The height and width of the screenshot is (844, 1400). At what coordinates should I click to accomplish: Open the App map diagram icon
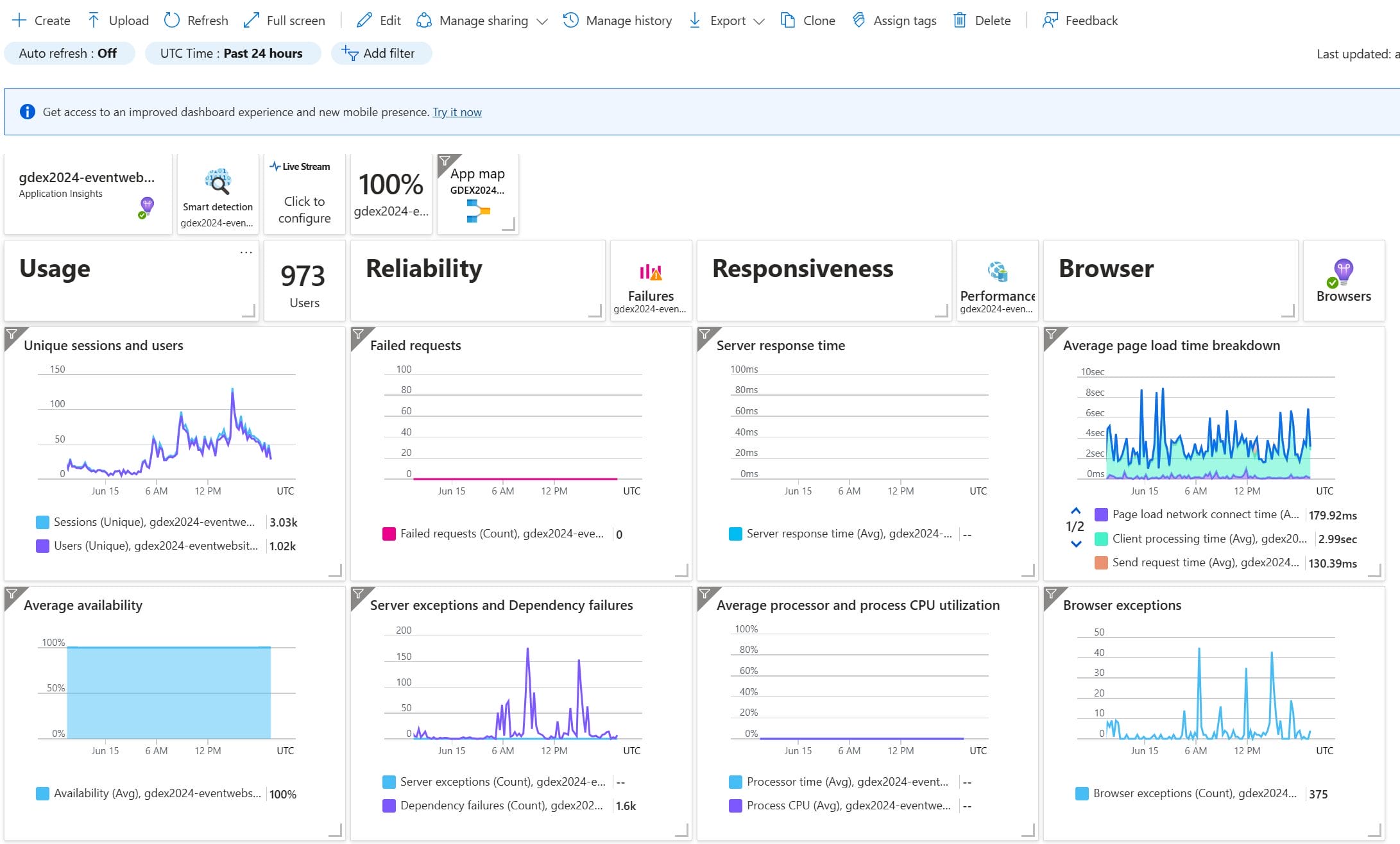click(x=478, y=211)
